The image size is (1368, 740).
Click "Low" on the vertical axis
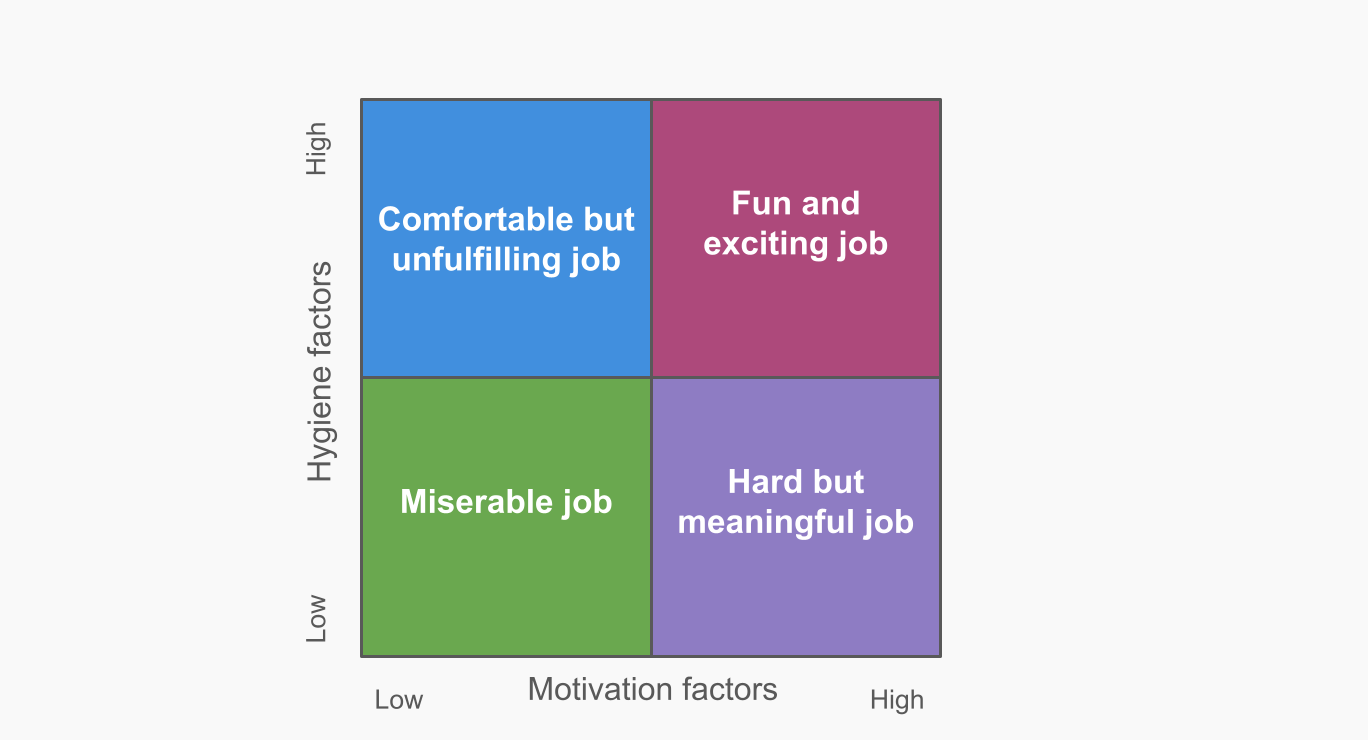click(x=317, y=618)
